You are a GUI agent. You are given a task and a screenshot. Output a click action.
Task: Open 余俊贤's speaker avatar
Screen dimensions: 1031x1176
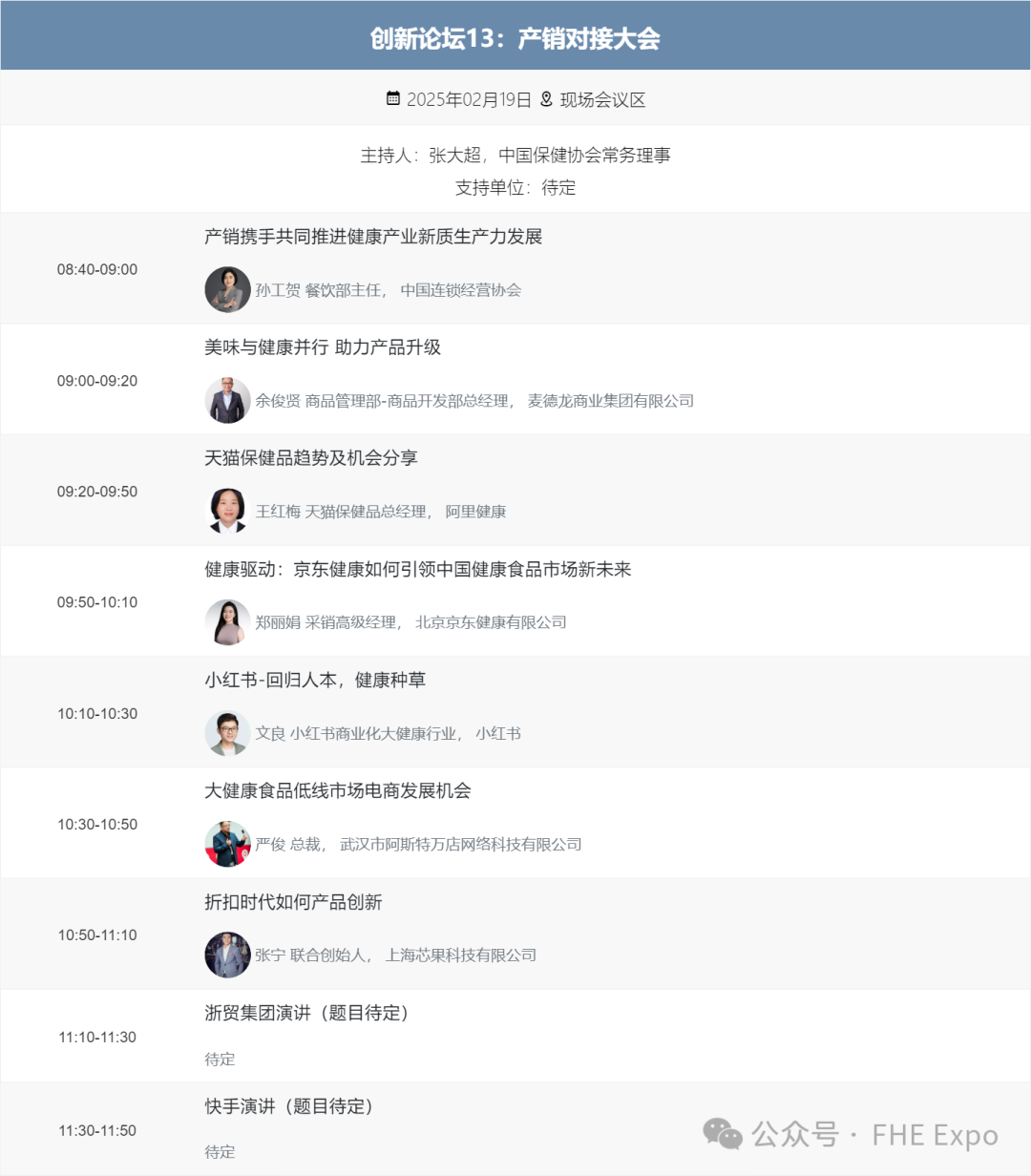(227, 400)
